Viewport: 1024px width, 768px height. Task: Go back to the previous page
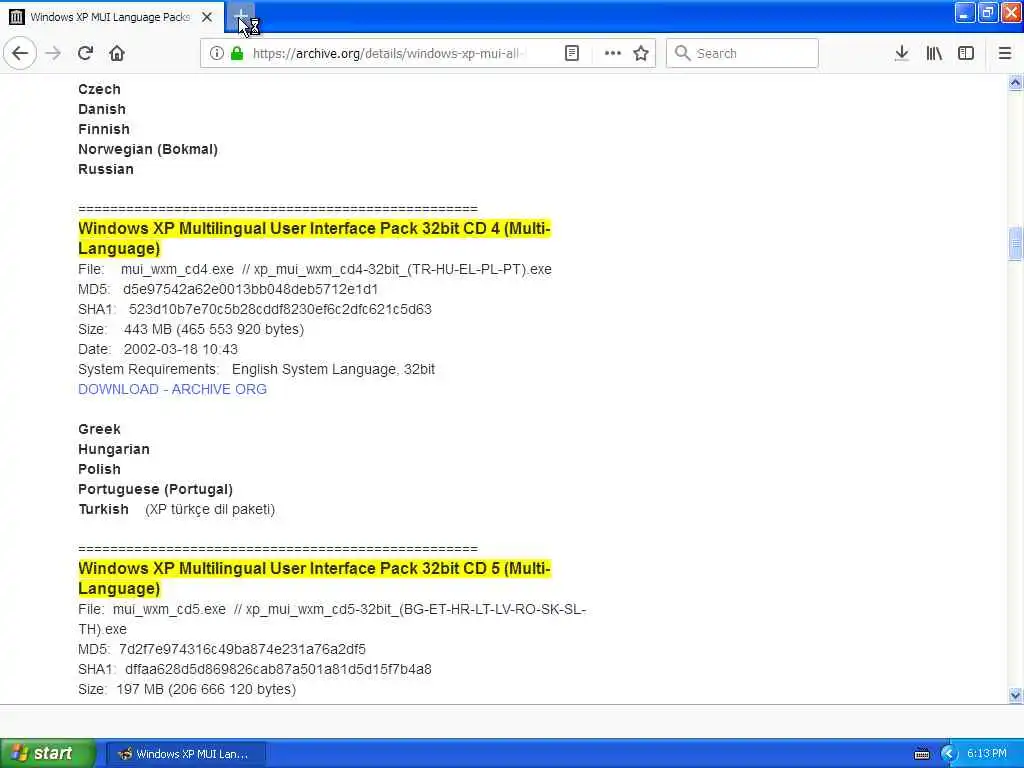click(20, 53)
